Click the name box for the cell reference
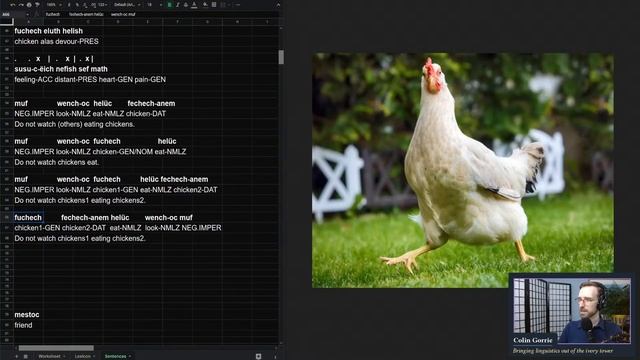Image resolution: width=640 pixels, height=360 pixels. click(x=12, y=14)
